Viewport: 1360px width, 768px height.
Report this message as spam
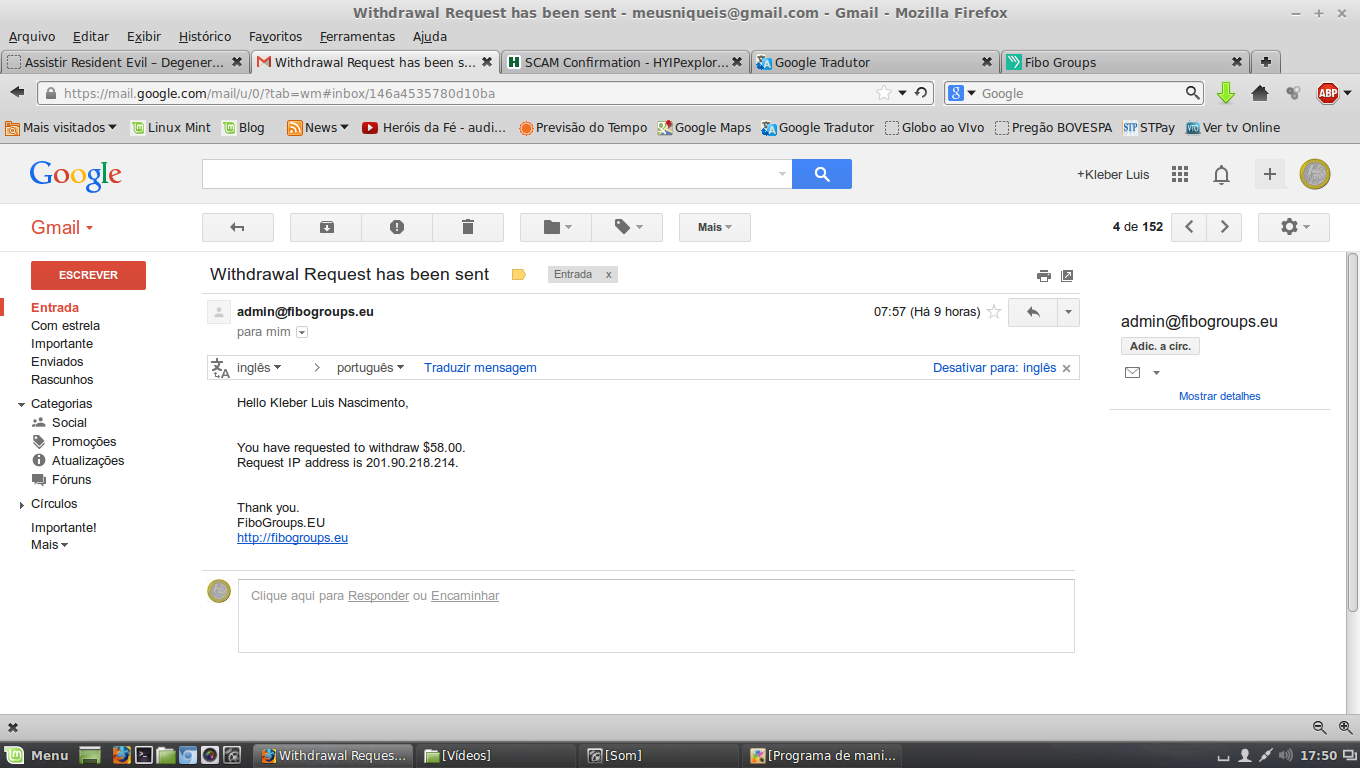tap(397, 227)
